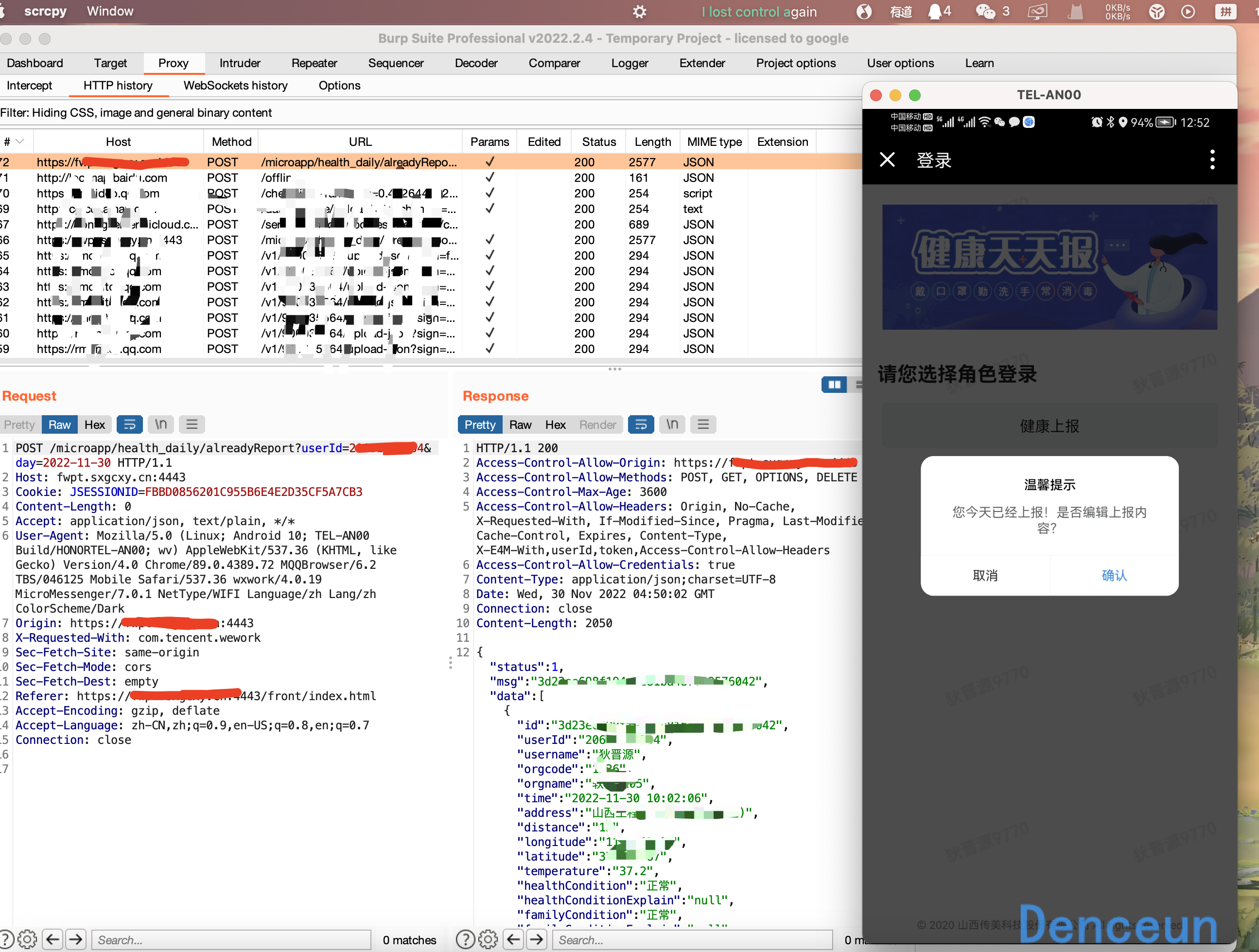Open the Filter settings bar

click(430, 113)
